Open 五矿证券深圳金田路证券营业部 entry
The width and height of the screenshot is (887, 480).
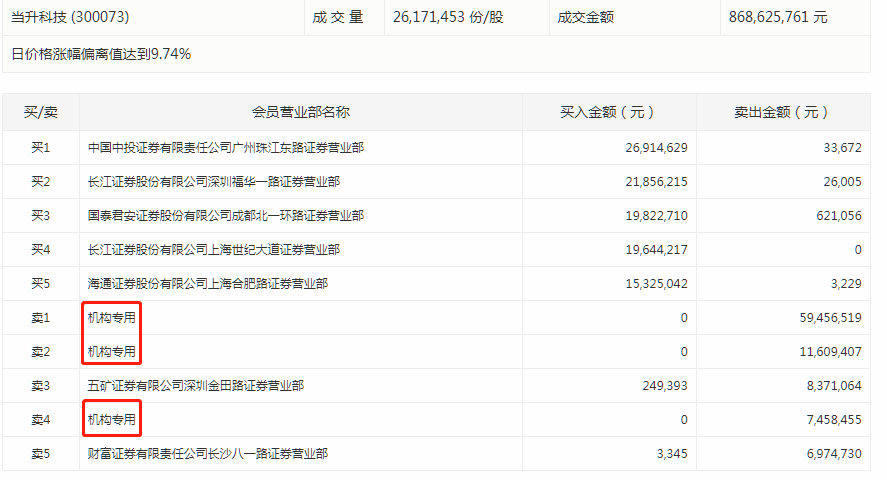click(195, 386)
